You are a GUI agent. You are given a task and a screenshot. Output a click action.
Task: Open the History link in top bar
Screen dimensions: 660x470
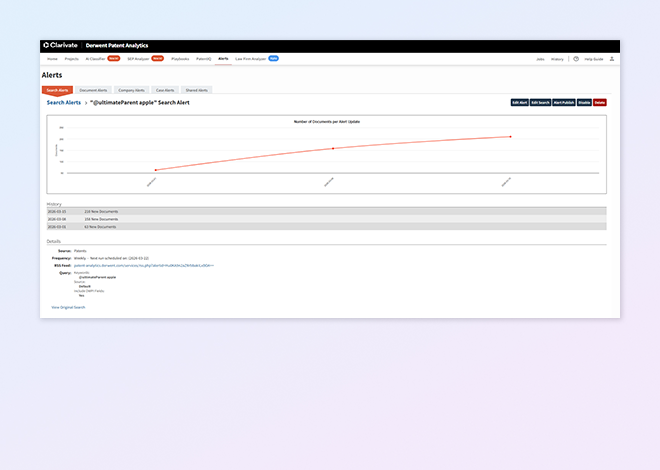coord(557,59)
